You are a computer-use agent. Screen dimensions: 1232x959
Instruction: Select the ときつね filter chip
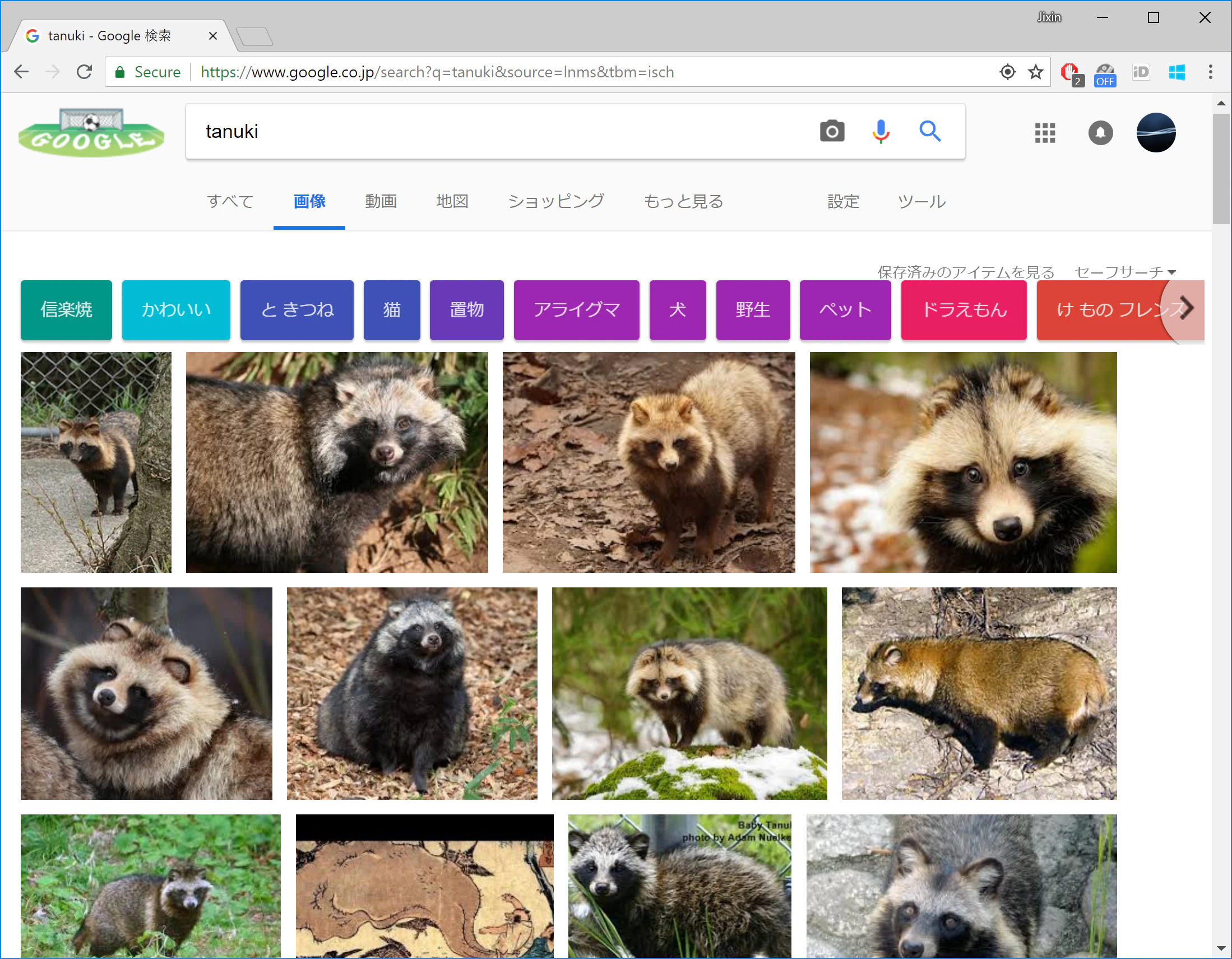click(x=297, y=310)
